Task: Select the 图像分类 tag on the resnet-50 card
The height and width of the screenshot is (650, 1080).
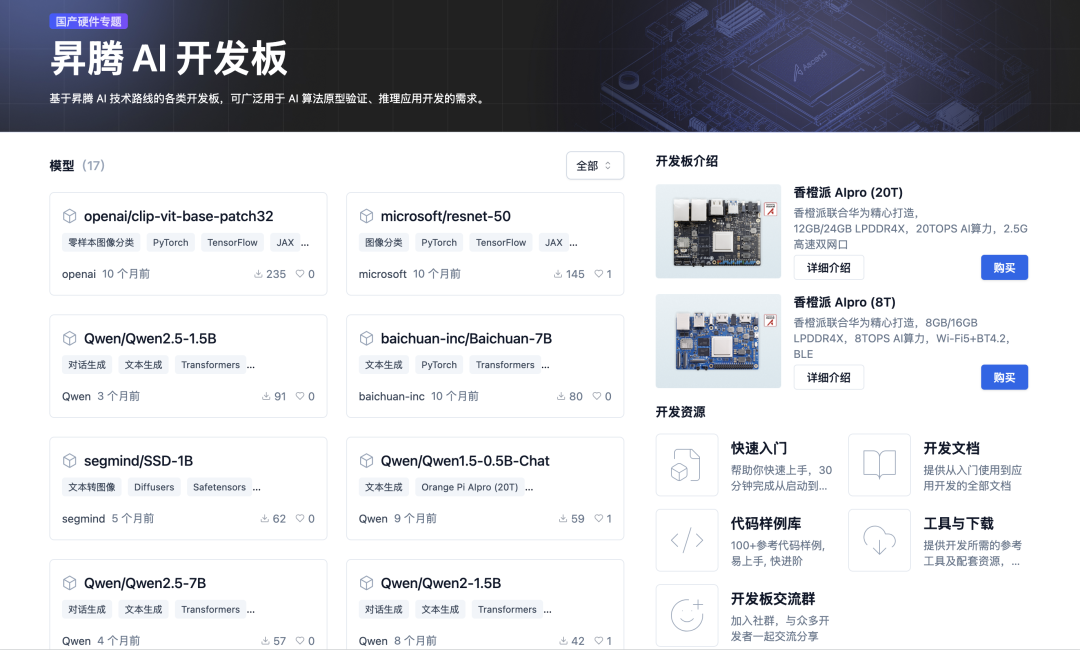Action: point(384,242)
